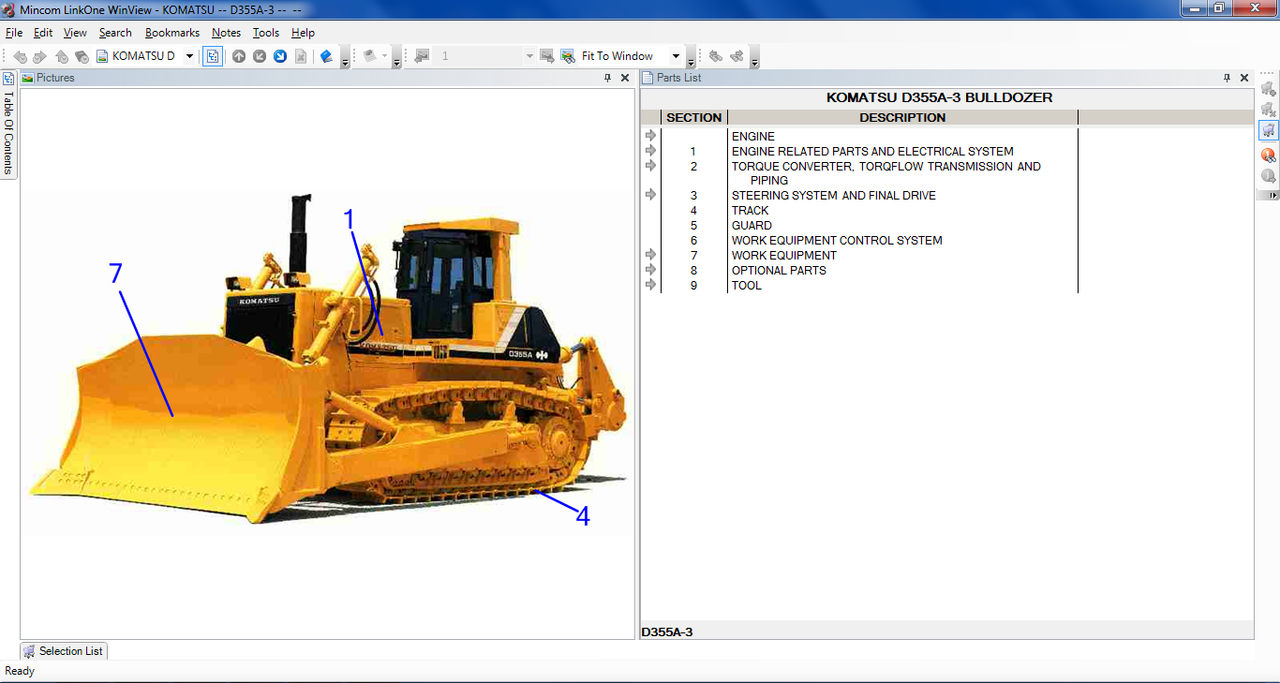Screen dimensions: 1280x683
Task: Click the SECTION column header
Action: pyautogui.click(x=694, y=118)
